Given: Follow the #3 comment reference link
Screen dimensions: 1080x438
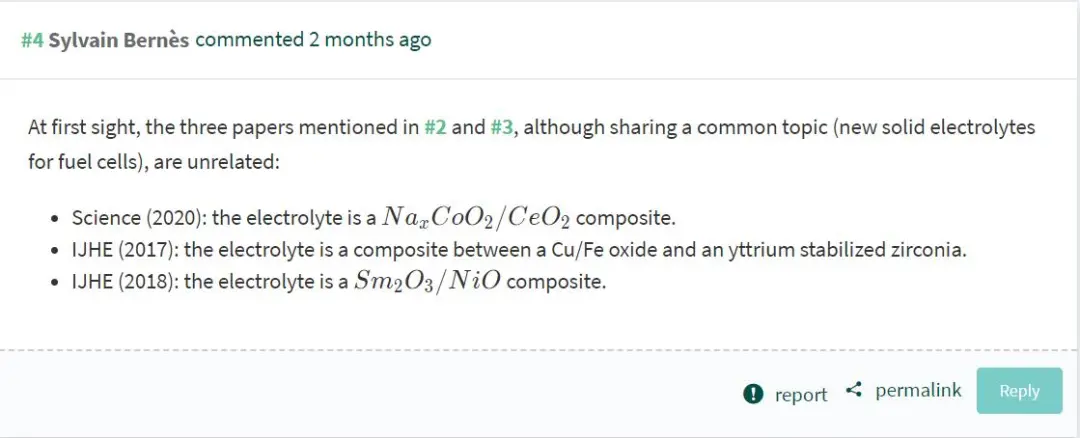Looking at the screenshot, I should coord(501,128).
